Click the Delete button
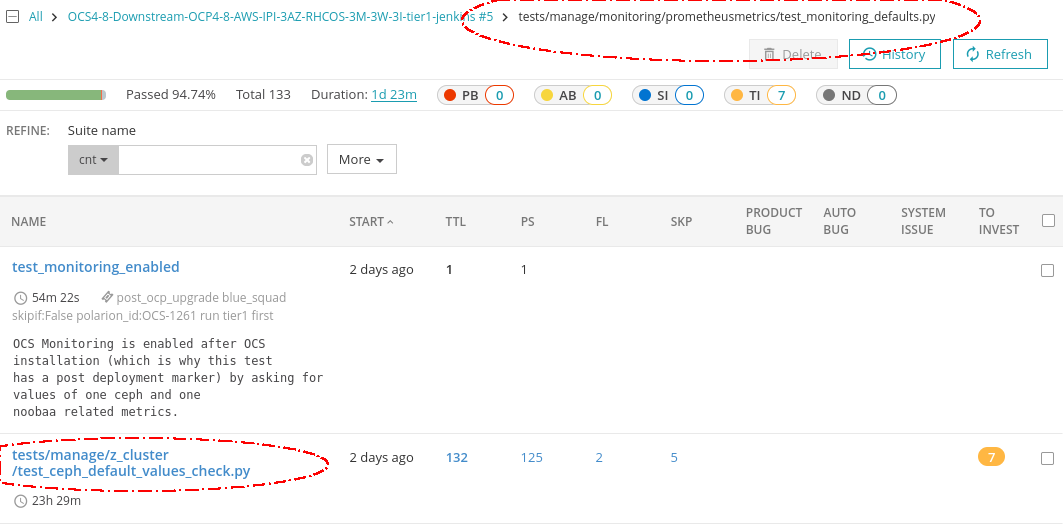 point(793,54)
